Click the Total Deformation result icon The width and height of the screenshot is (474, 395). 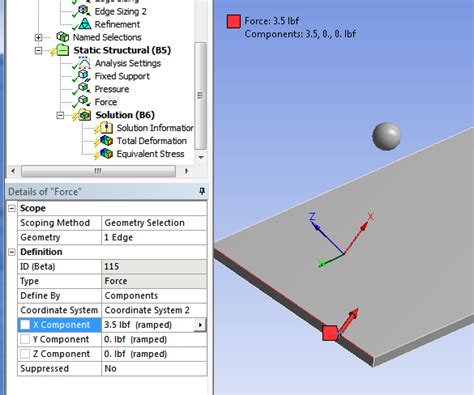click(x=106, y=141)
